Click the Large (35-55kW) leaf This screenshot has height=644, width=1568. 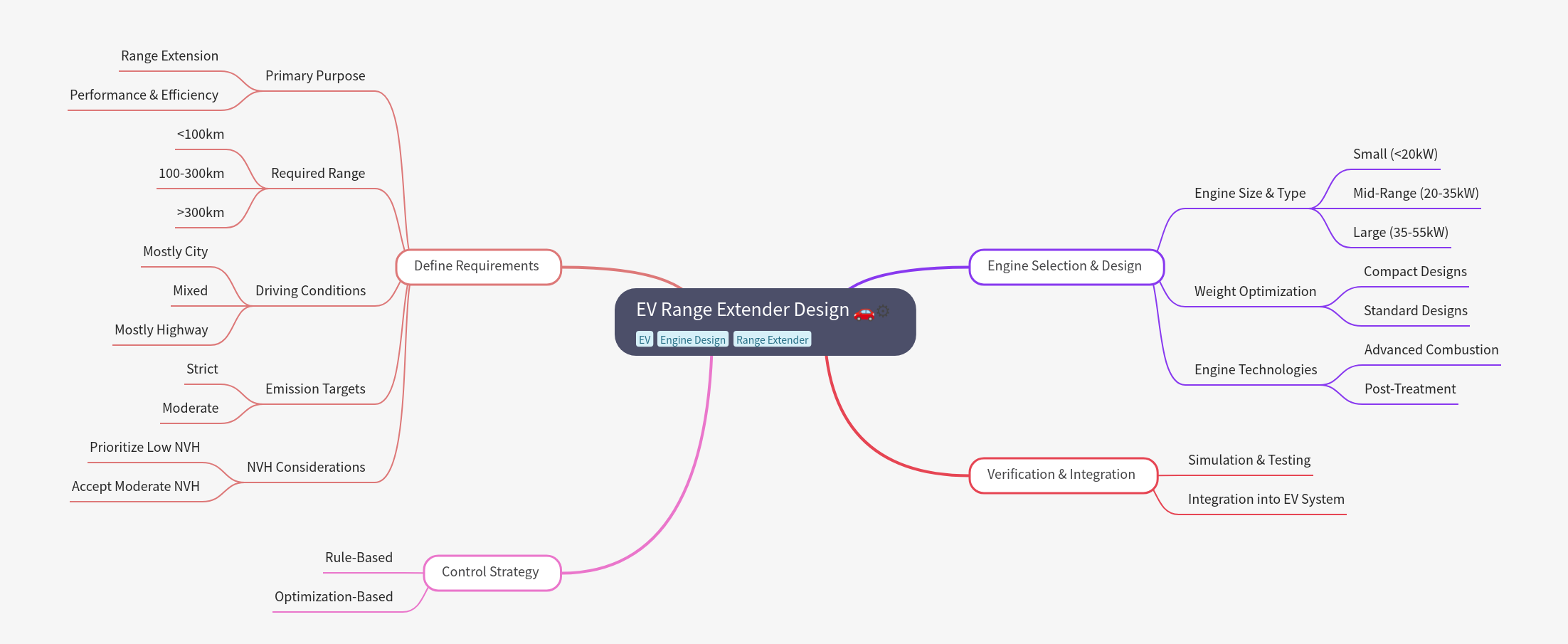(1401, 232)
